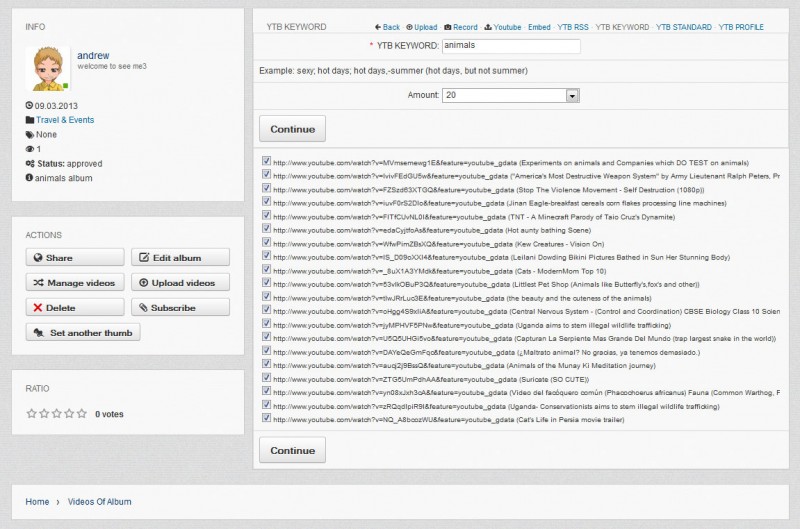Uncheck Cat's Life in Persia trailer
The width and height of the screenshot is (800, 529).
click(x=266, y=418)
